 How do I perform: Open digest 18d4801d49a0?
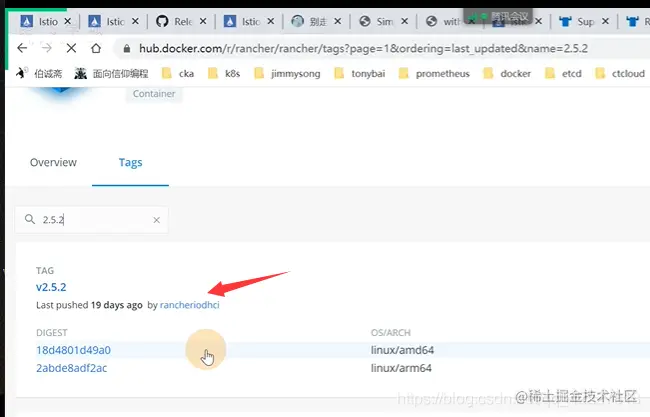(x=73, y=350)
